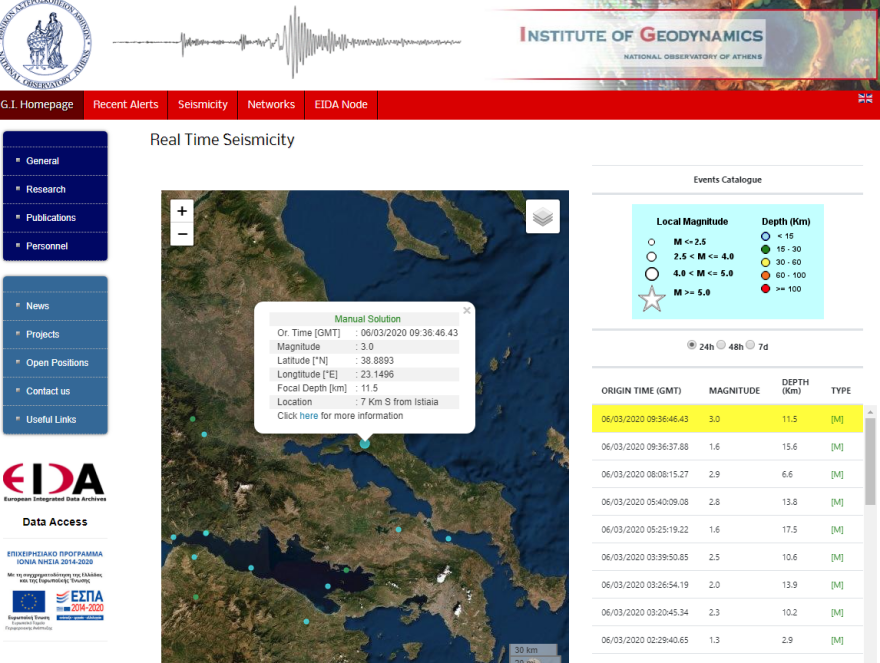Viewport: 880px width, 663px height.
Task: Open the EIDA Data Access logo
Action: point(54,483)
